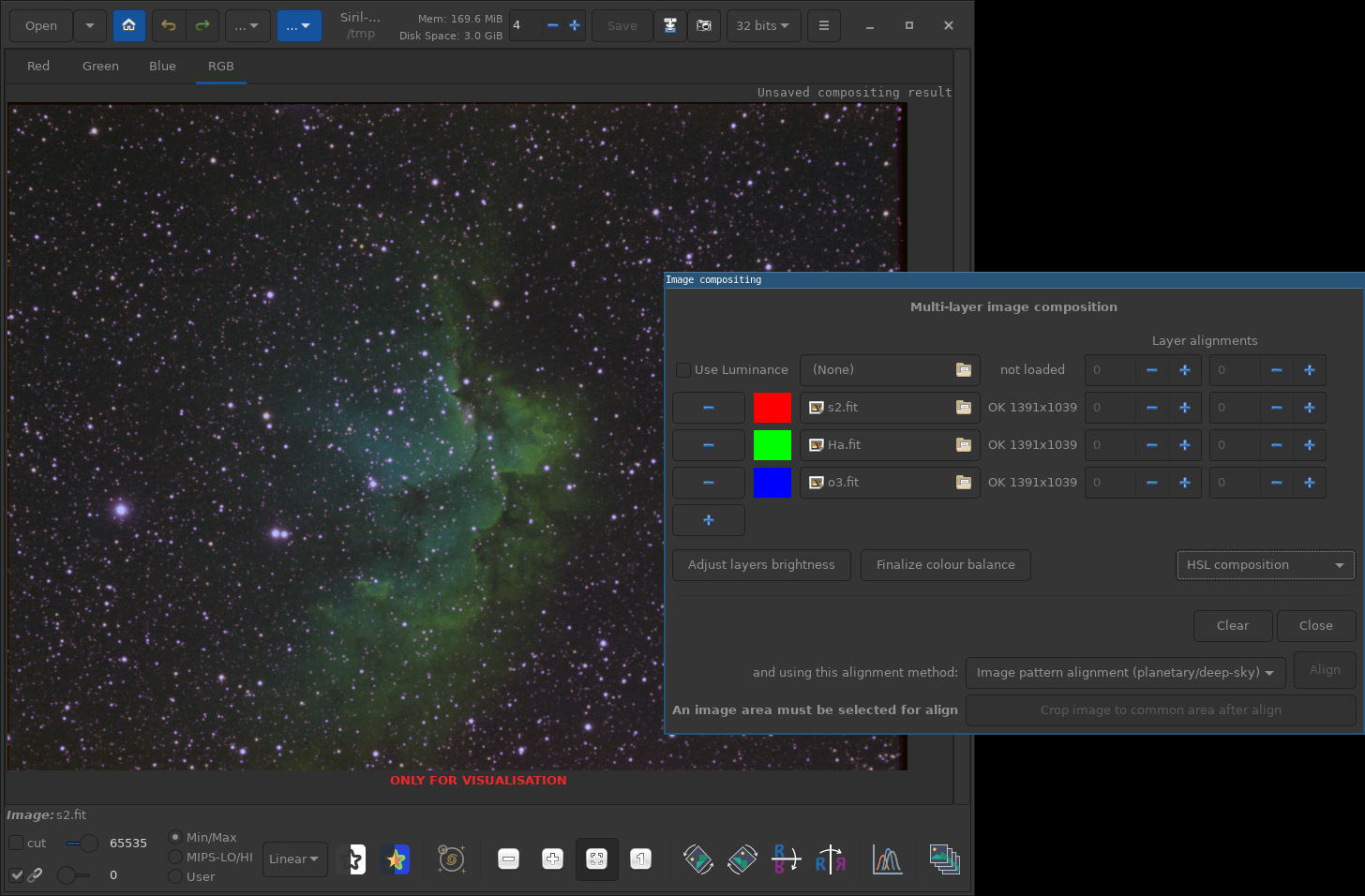The width and height of the screenshot is (1365, 896).
Task: Fit image to window zoom icon
Action: point(596,859)
